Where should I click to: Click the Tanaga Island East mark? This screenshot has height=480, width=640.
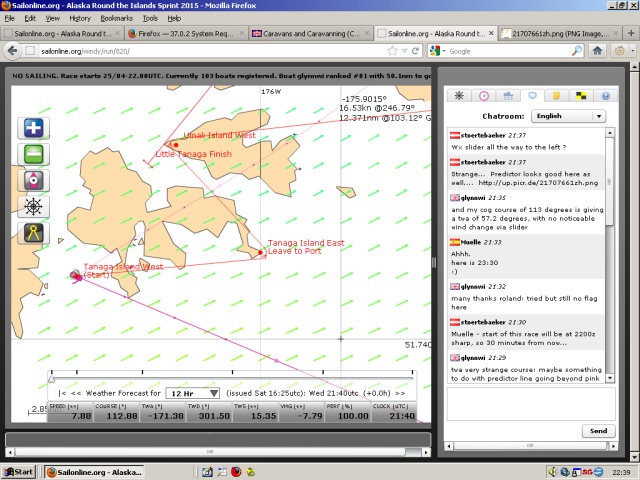pos(260,253)
